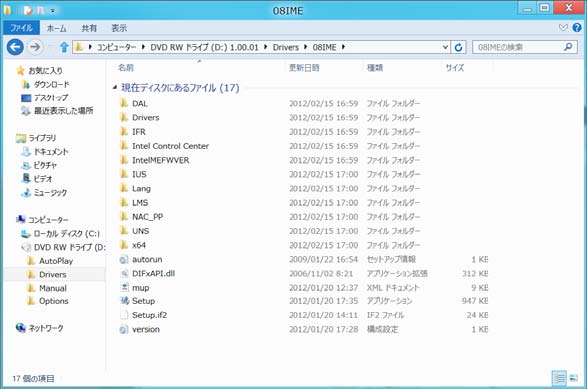Select 最近表示した場所 in navigation pane
Image resolution: width=587 pixels, height=389 pixels.
coord(64,110)
